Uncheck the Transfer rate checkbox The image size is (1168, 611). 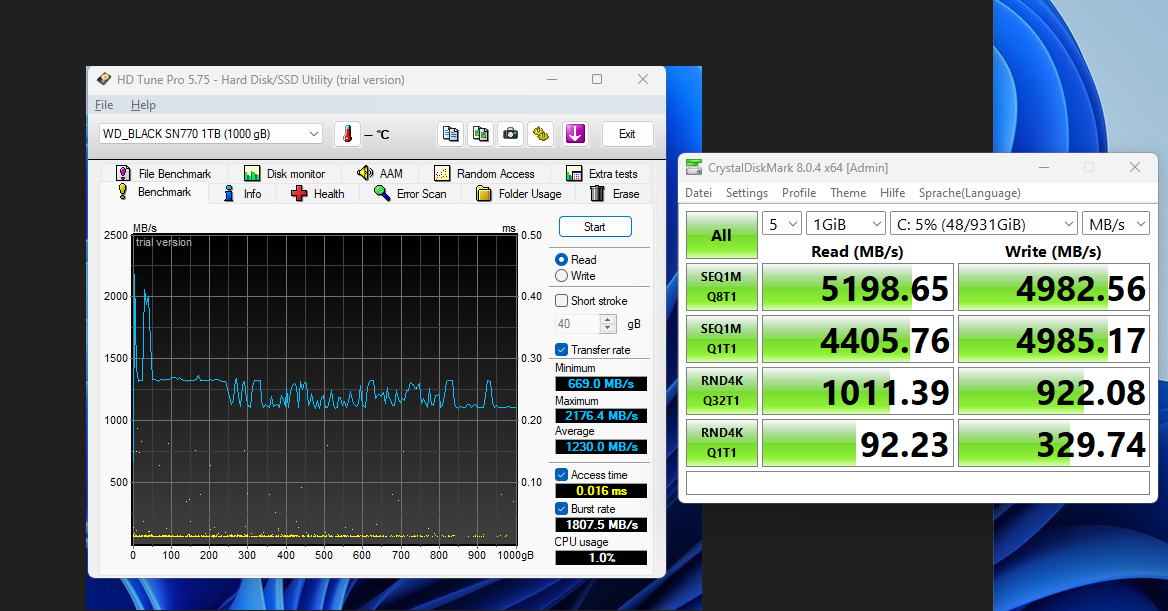pyautogui.click(x=562, y=349)
